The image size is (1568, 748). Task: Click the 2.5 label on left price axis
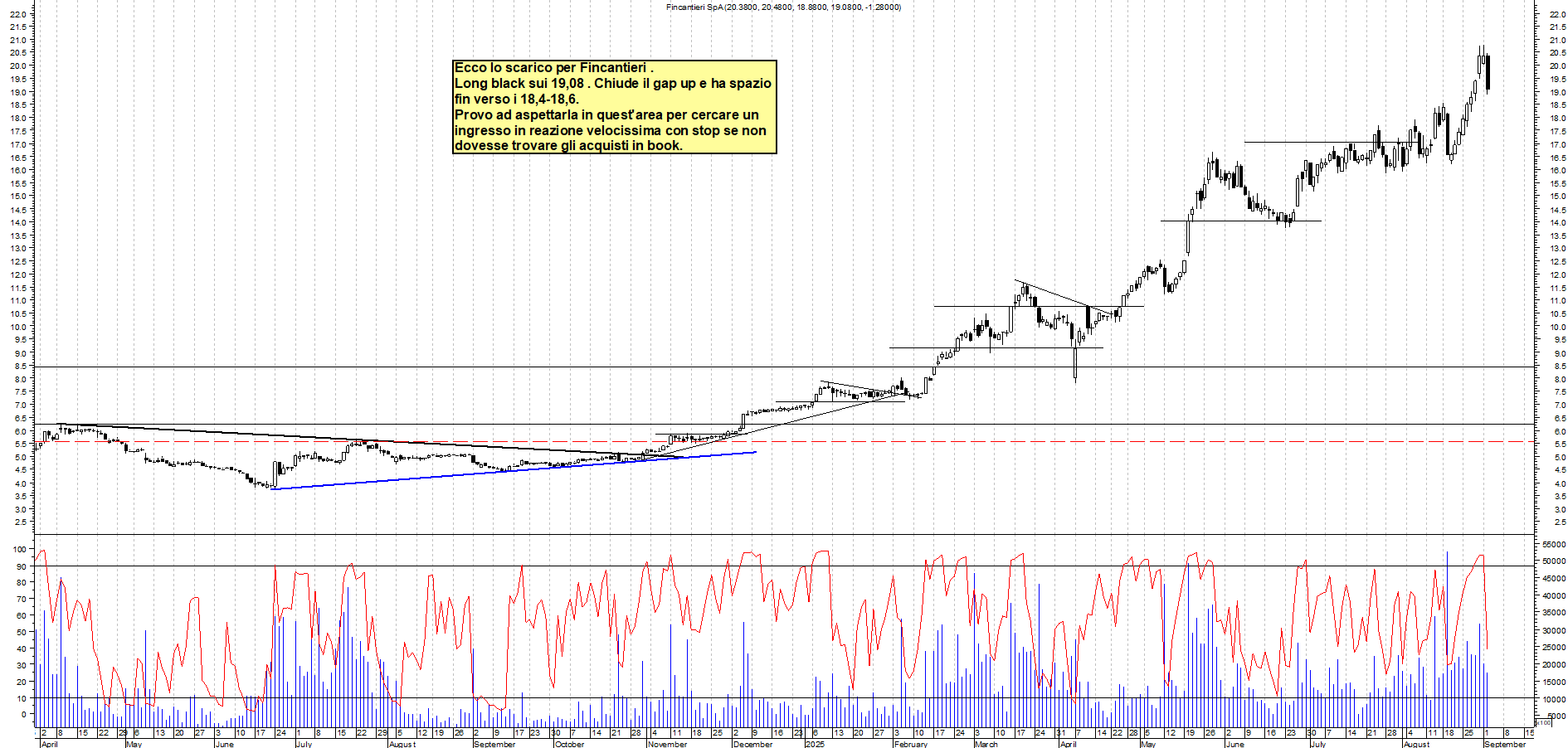[x=20, y=522]
